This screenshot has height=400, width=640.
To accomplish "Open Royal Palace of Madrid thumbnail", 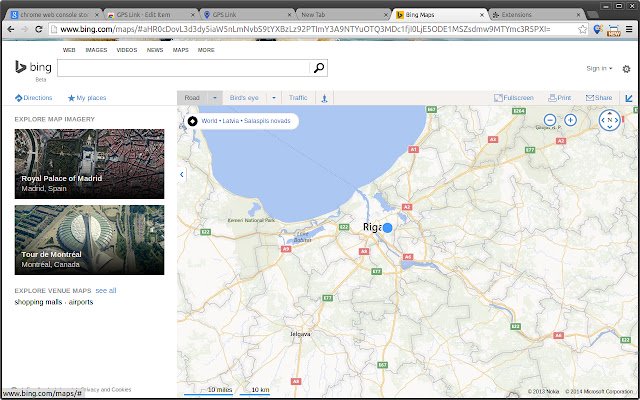I will [x=89, y=164].
